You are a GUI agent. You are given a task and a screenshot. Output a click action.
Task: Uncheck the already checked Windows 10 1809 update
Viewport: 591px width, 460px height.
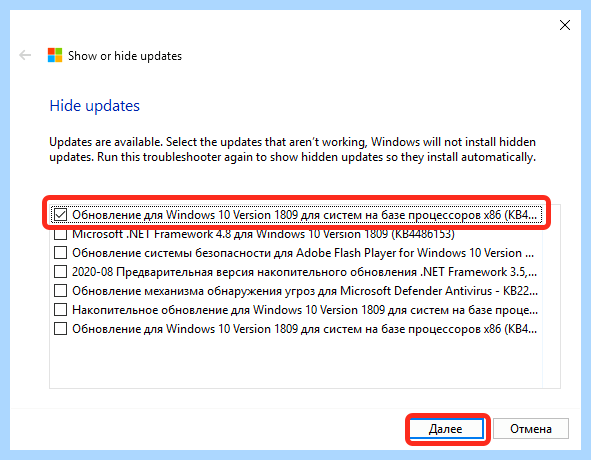tap(60, 215)
